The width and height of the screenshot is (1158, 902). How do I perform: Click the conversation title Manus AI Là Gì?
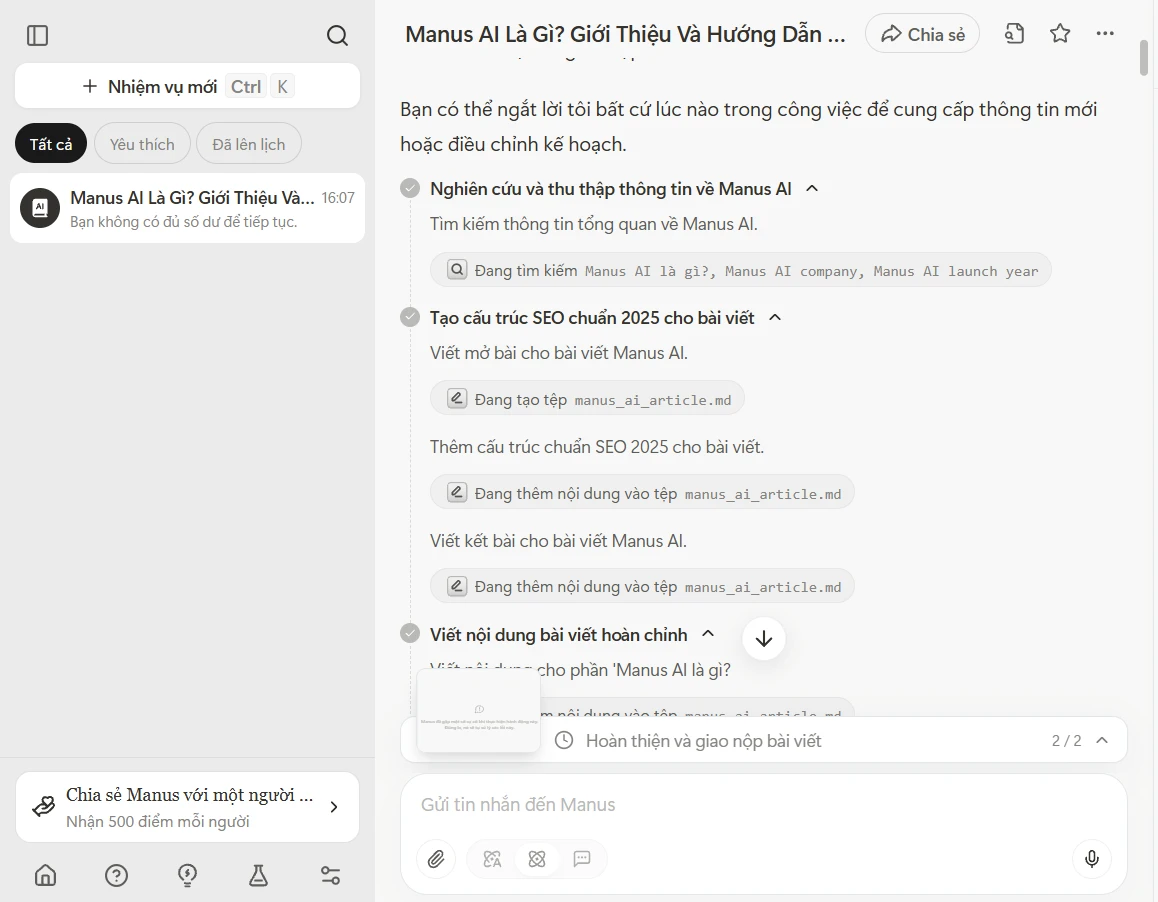(626, 35)
